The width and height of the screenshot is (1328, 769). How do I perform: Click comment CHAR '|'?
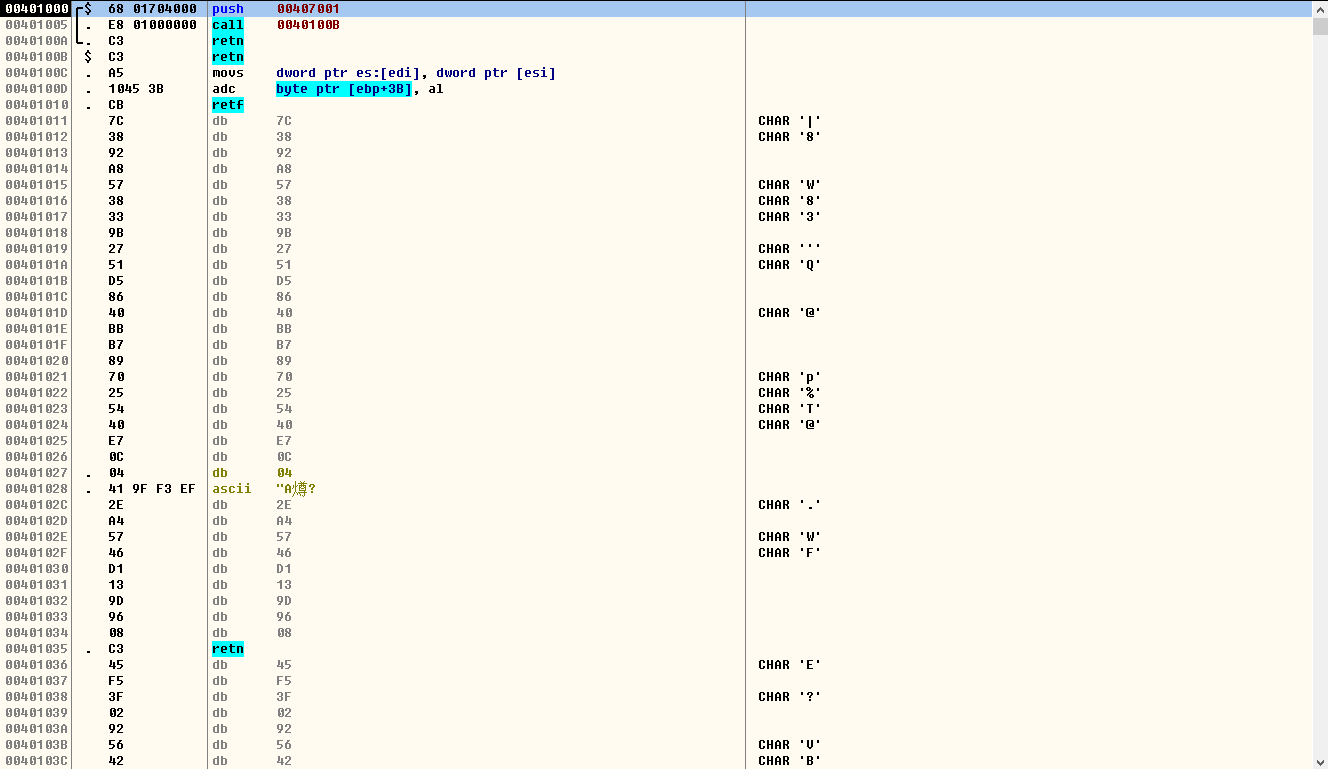tap(789, 121)
